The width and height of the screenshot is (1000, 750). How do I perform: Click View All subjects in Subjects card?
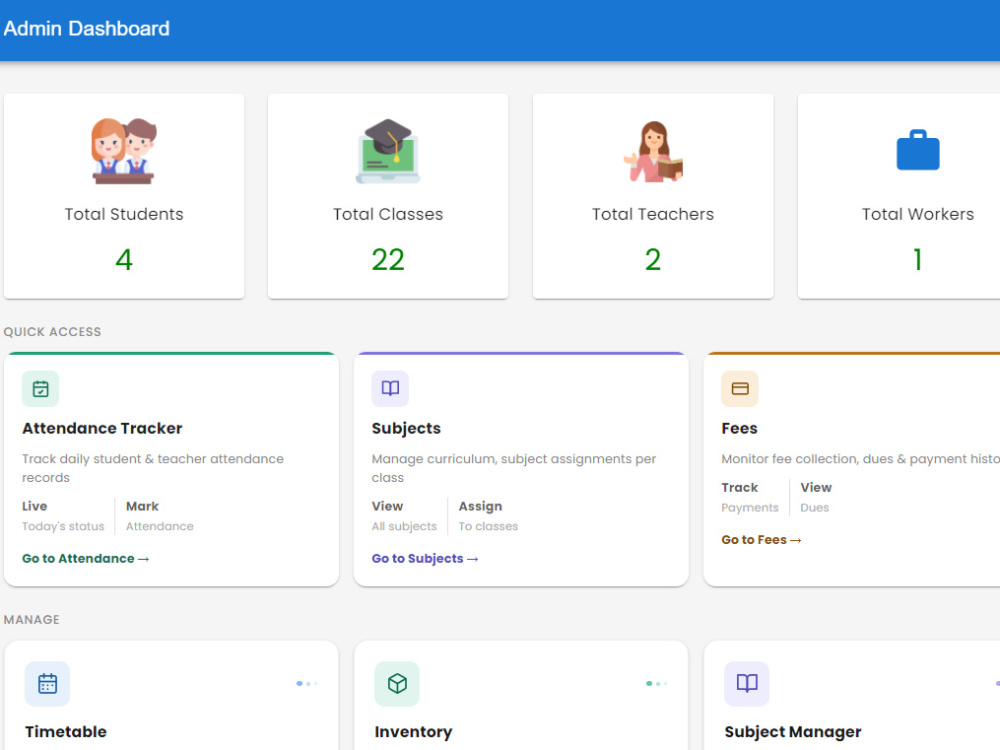coord(404,516)
